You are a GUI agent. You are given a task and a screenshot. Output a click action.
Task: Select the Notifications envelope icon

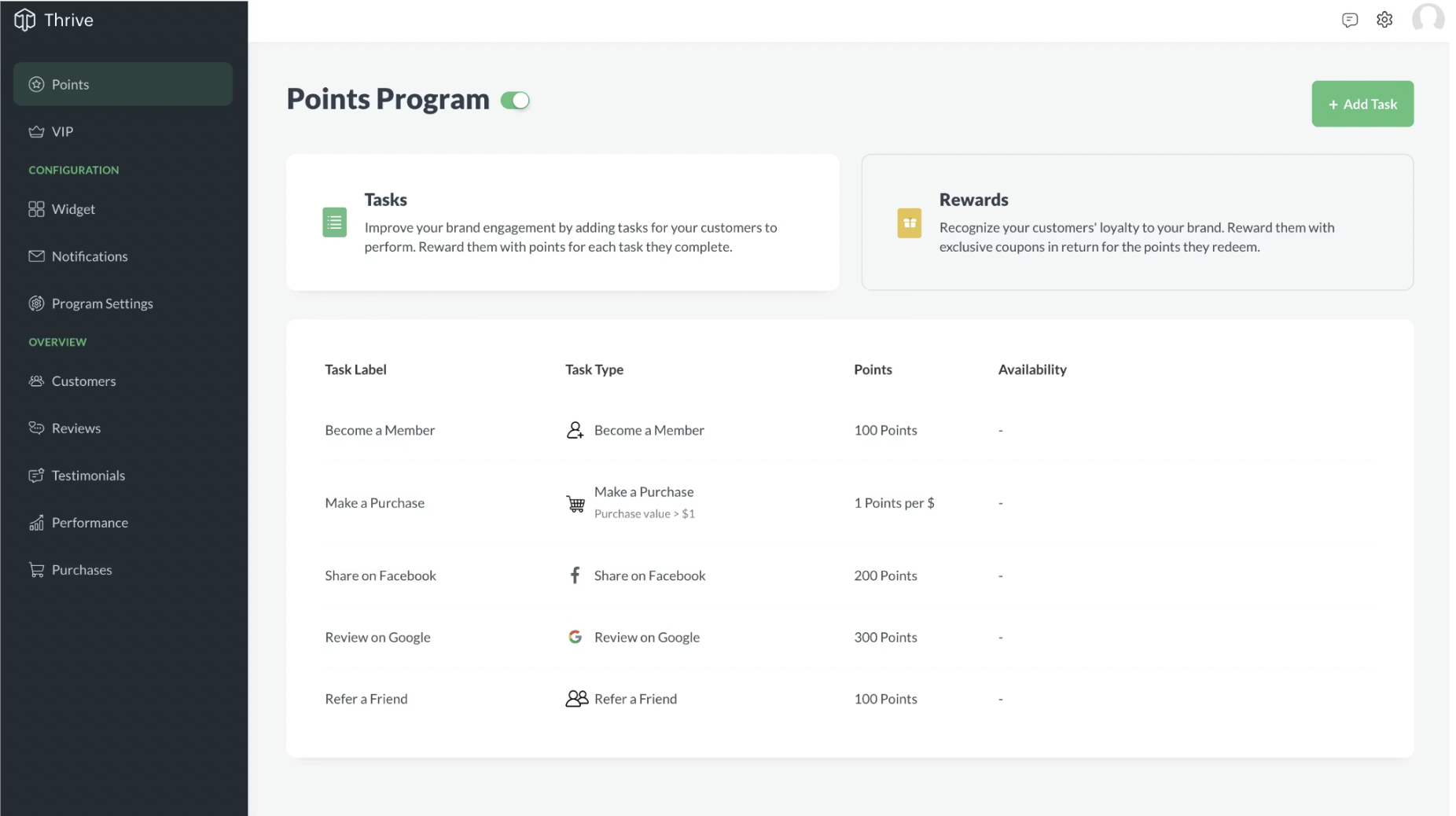tap(36, 256)
